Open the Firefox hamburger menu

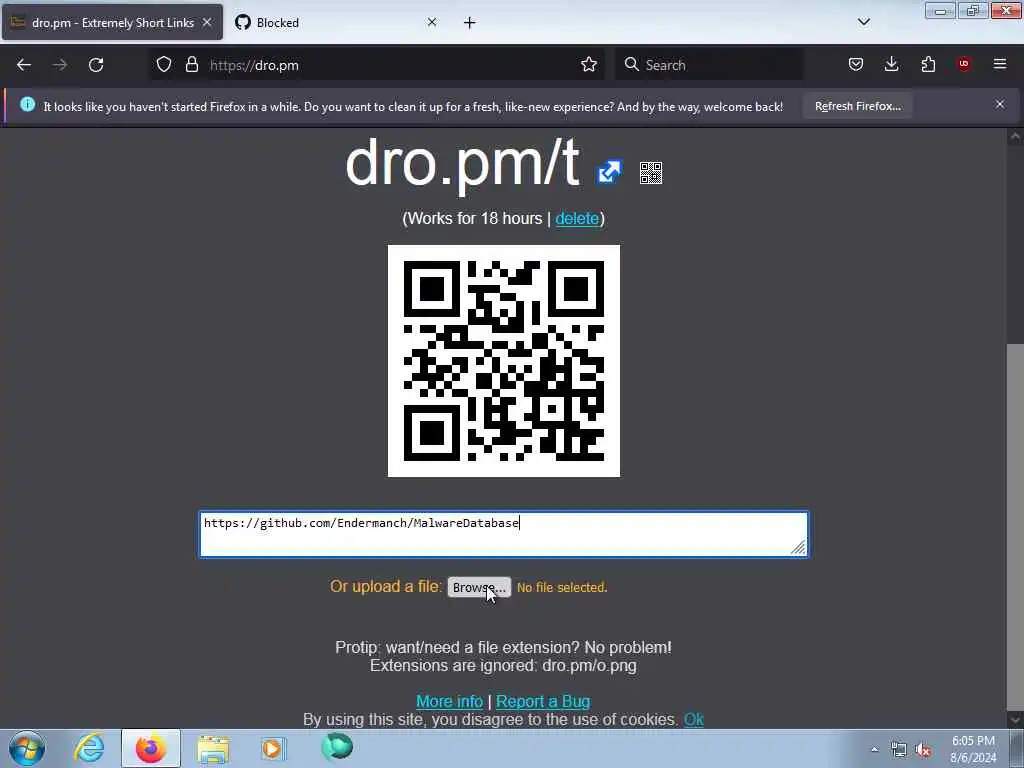pos(1000,64)
